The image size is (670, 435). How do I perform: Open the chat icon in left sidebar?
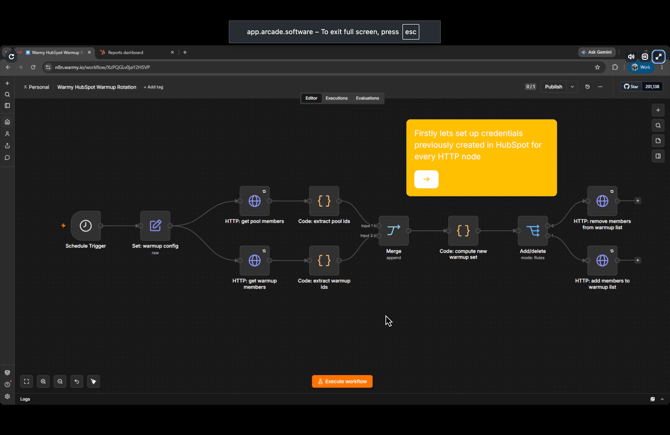[x=7, y=158]
